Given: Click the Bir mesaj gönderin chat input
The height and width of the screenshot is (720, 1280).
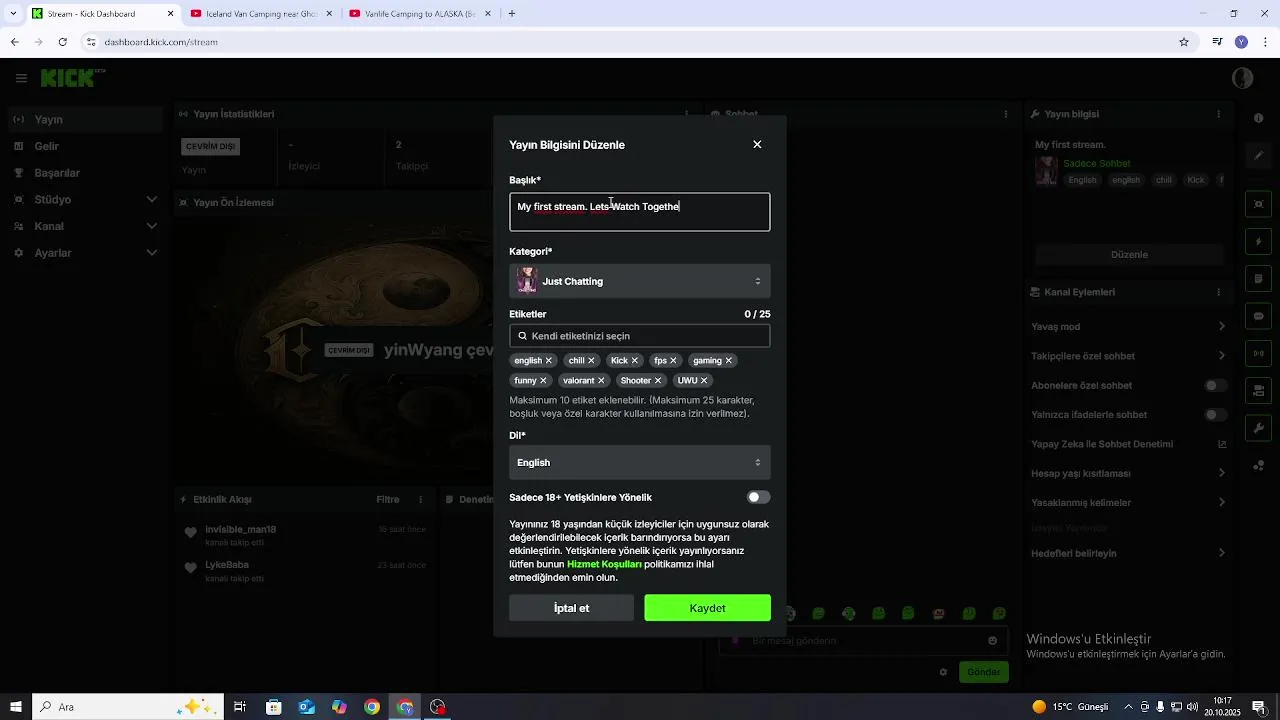Looking at the screenshot, I should pos(863,641).
